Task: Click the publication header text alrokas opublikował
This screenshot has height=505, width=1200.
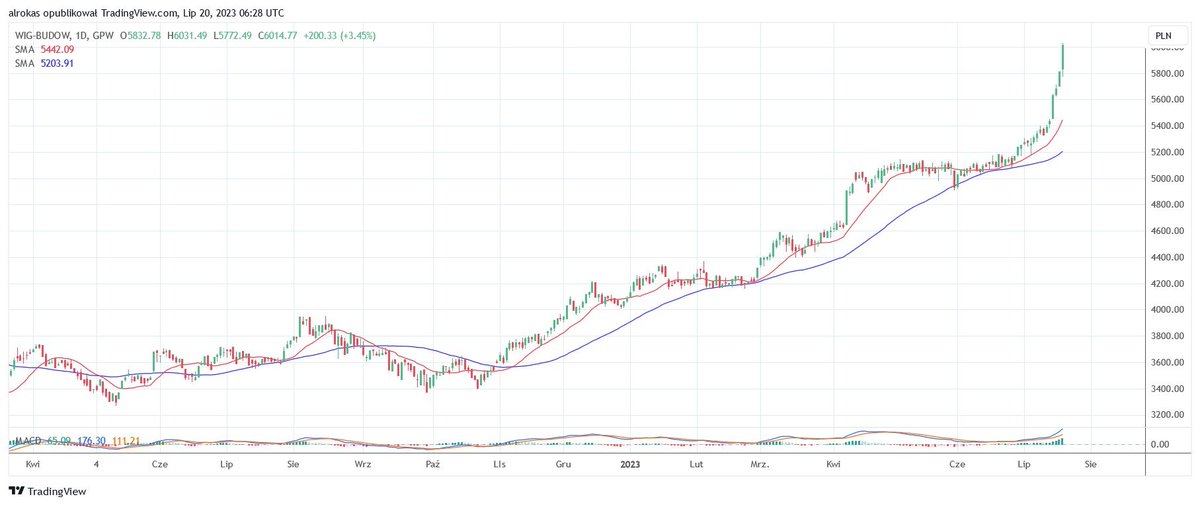Action: click(51, 13)
